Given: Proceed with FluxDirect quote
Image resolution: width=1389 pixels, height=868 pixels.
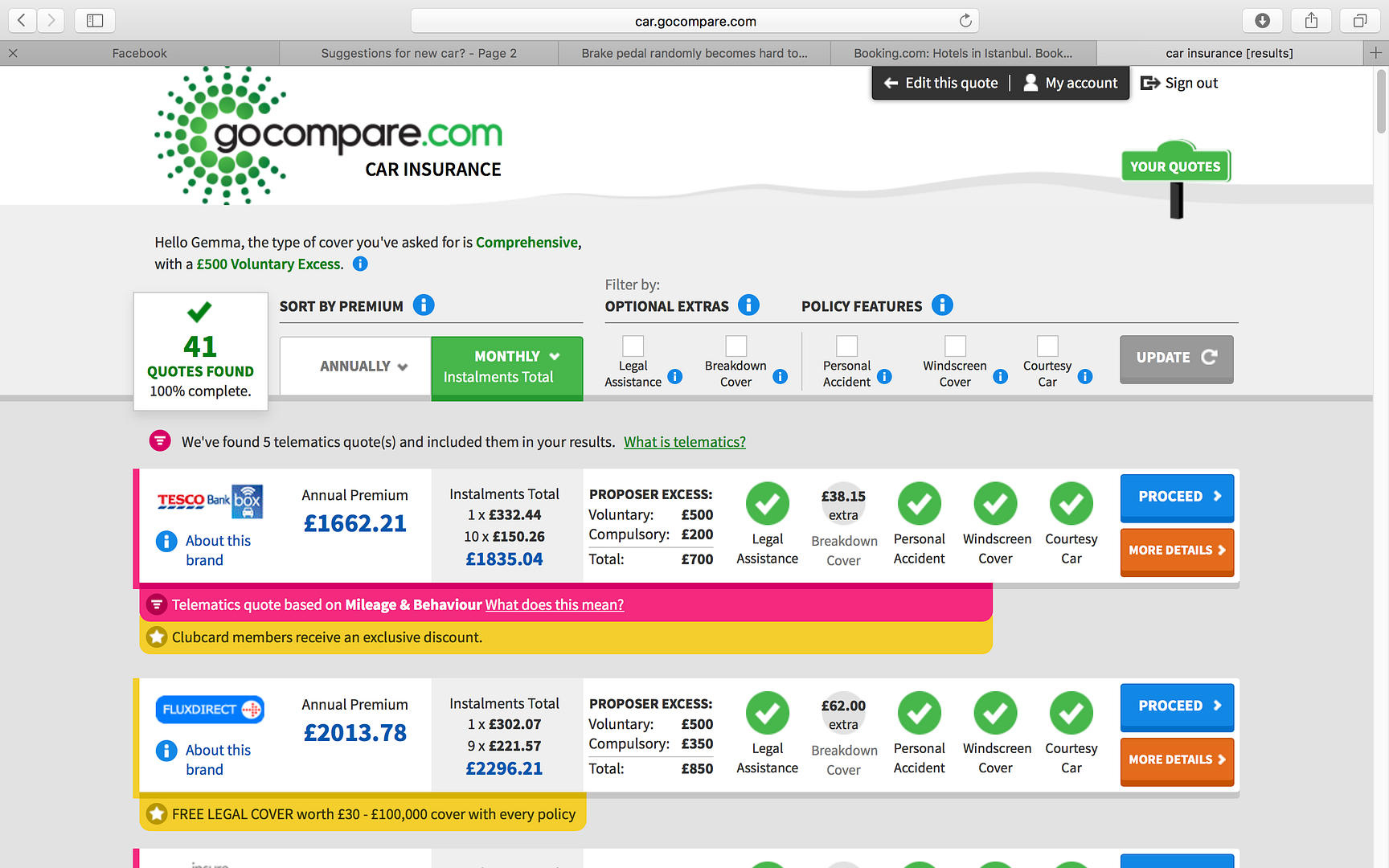Looking at the screenshot, I should [x=1177, y=706].
